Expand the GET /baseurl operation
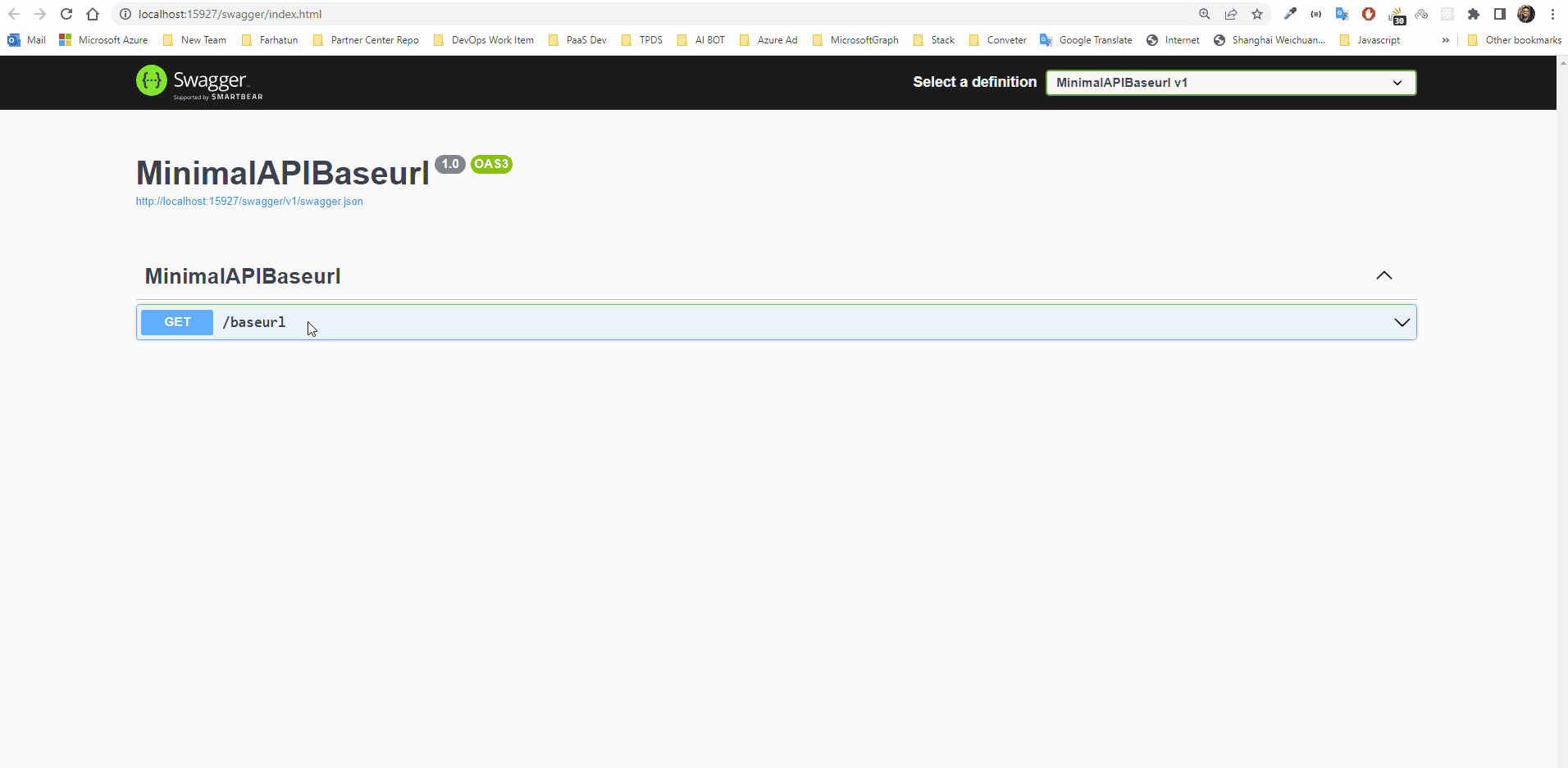 1403,322
